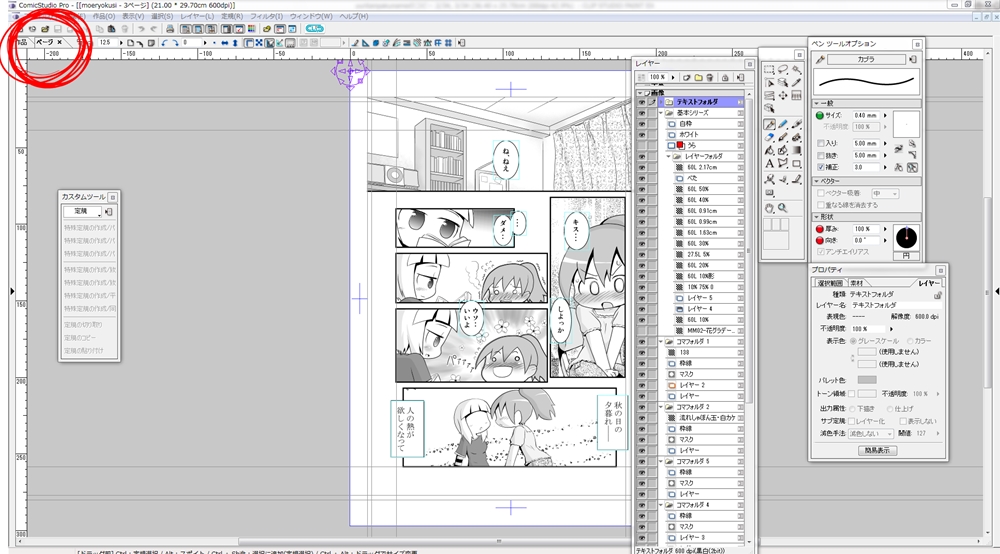The width and height of the screenshot is (1000, 554).
Task: Collapse the コマフォルダ 4 folder
Action: (661, 505)
